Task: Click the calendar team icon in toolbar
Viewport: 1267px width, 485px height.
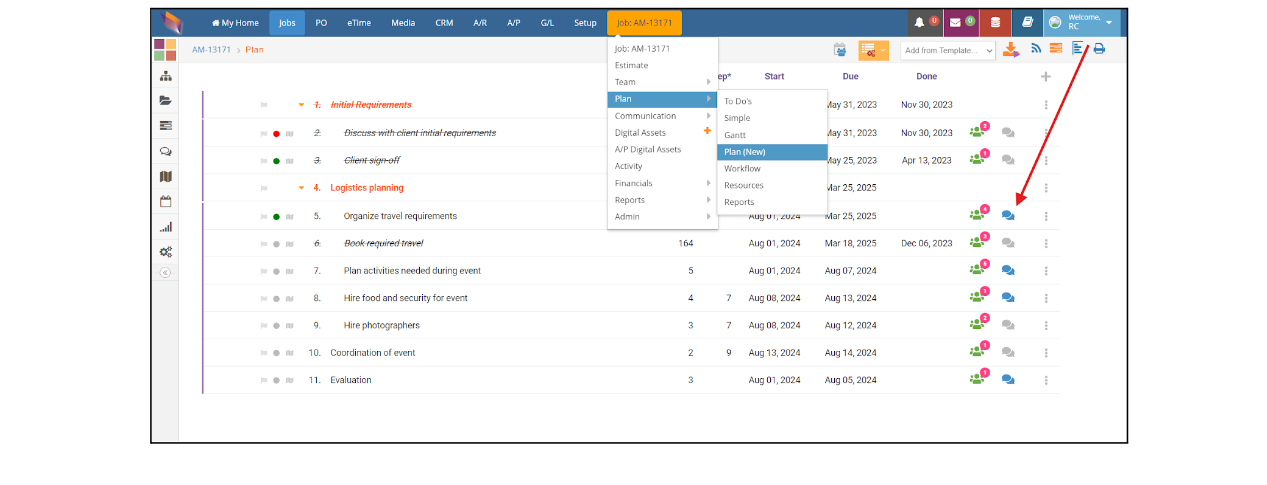Action: [x=840, y=50]
